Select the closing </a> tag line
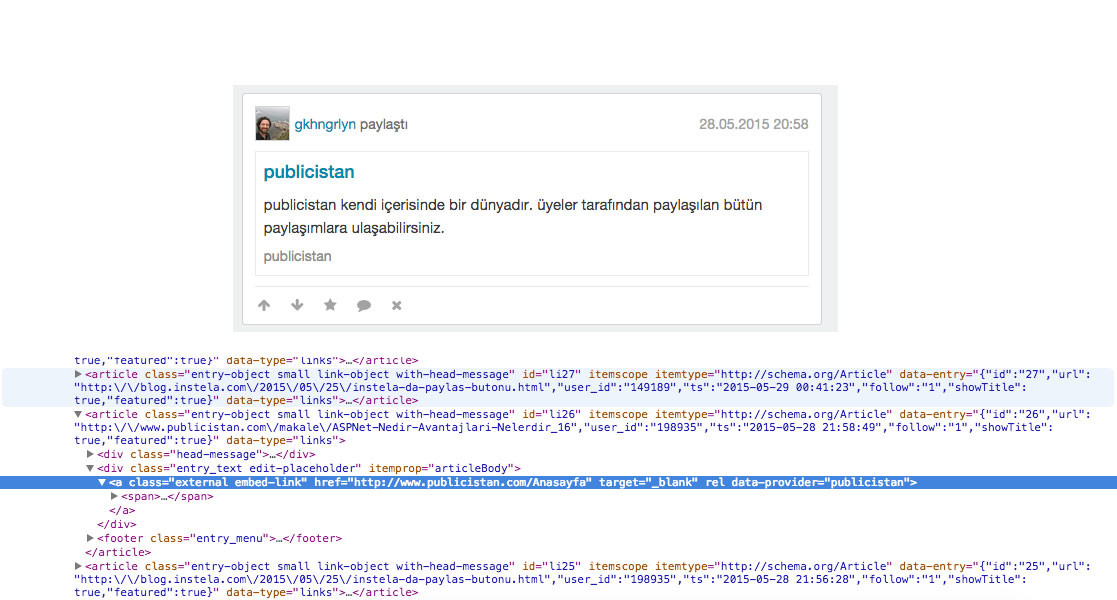Image resolution: width=1117 pixels, height=600 pixels. pos(122,510)
